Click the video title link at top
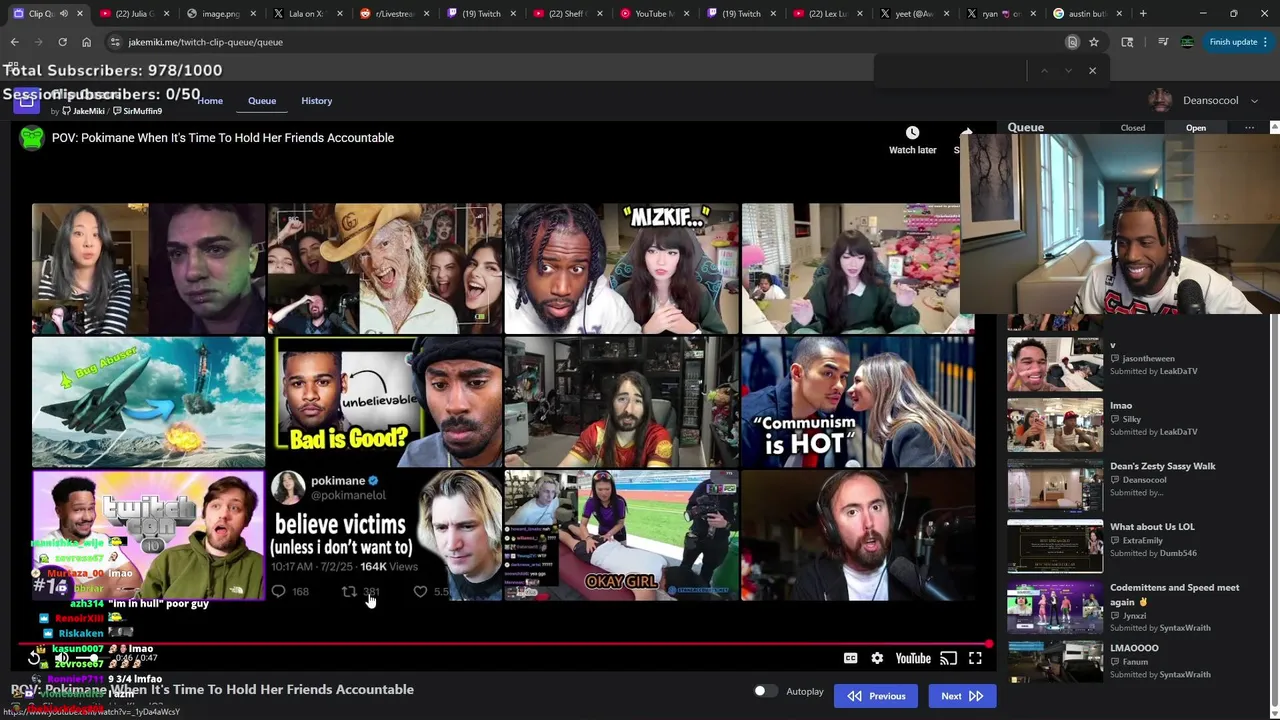 (223, 138)
